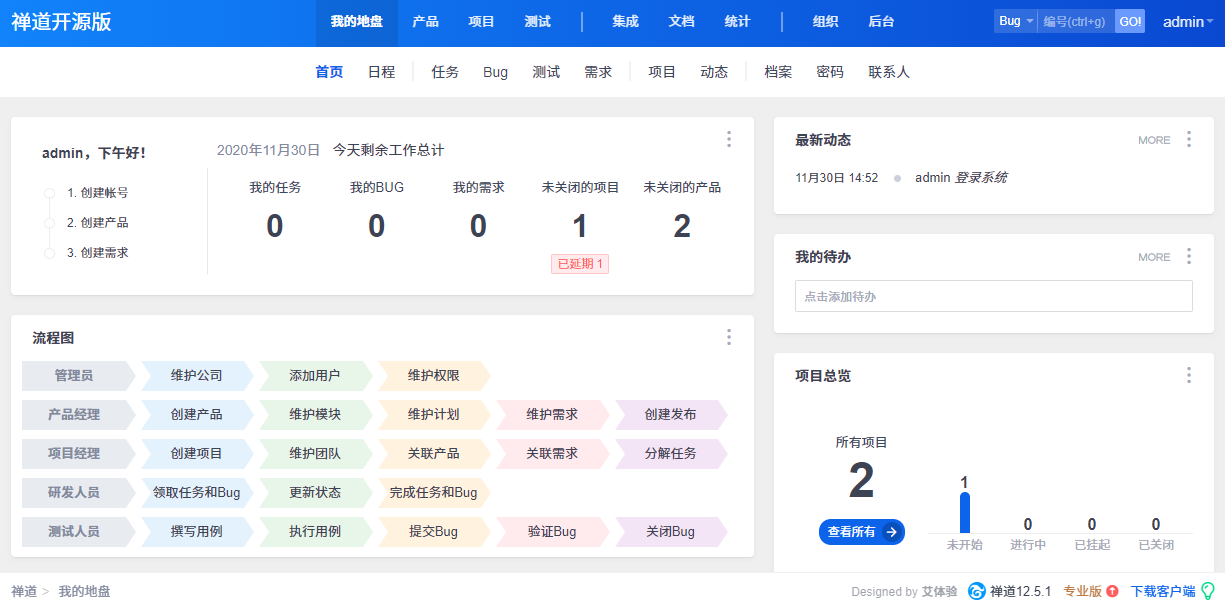Viewport: 1225px width, 607px height.
Task: Click the 领取任务和Bug flowchart step
Action: 197,492
